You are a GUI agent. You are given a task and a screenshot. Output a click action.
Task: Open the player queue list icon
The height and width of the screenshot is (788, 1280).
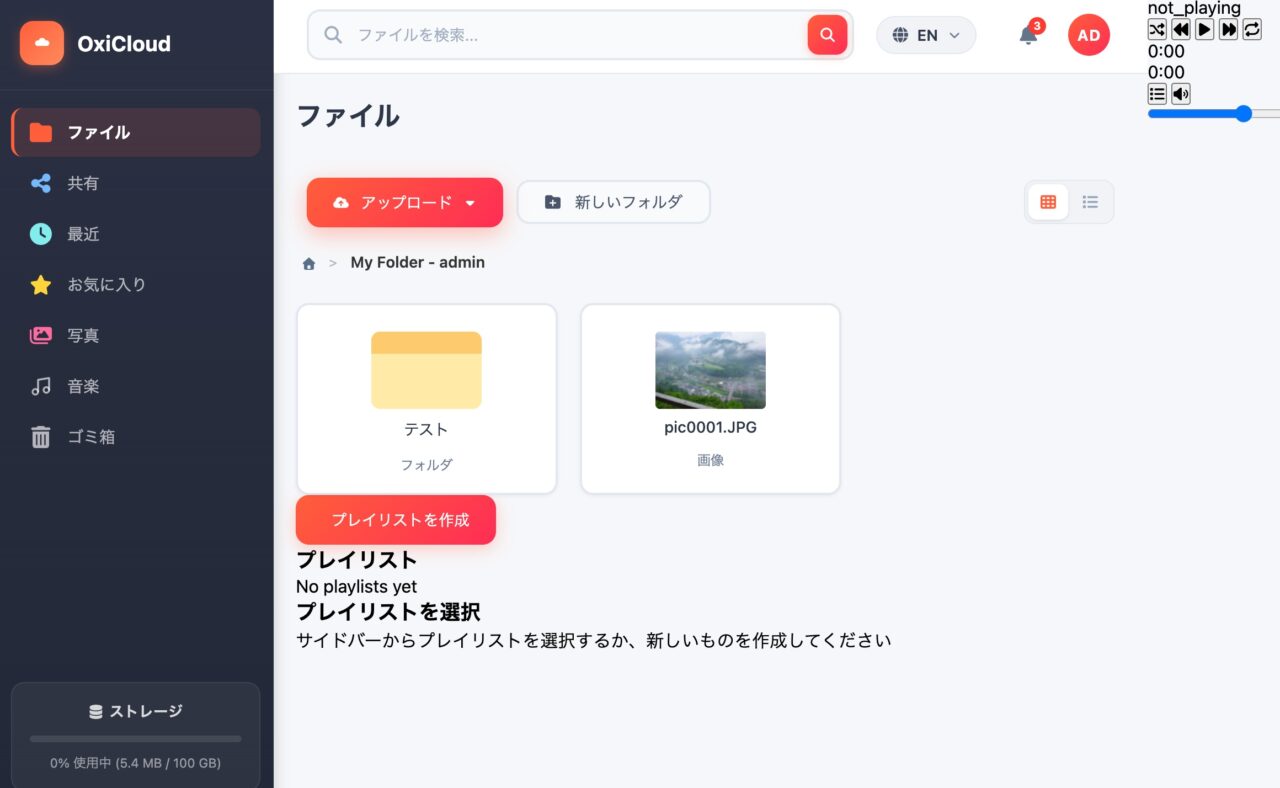(x=1157, y=94)
